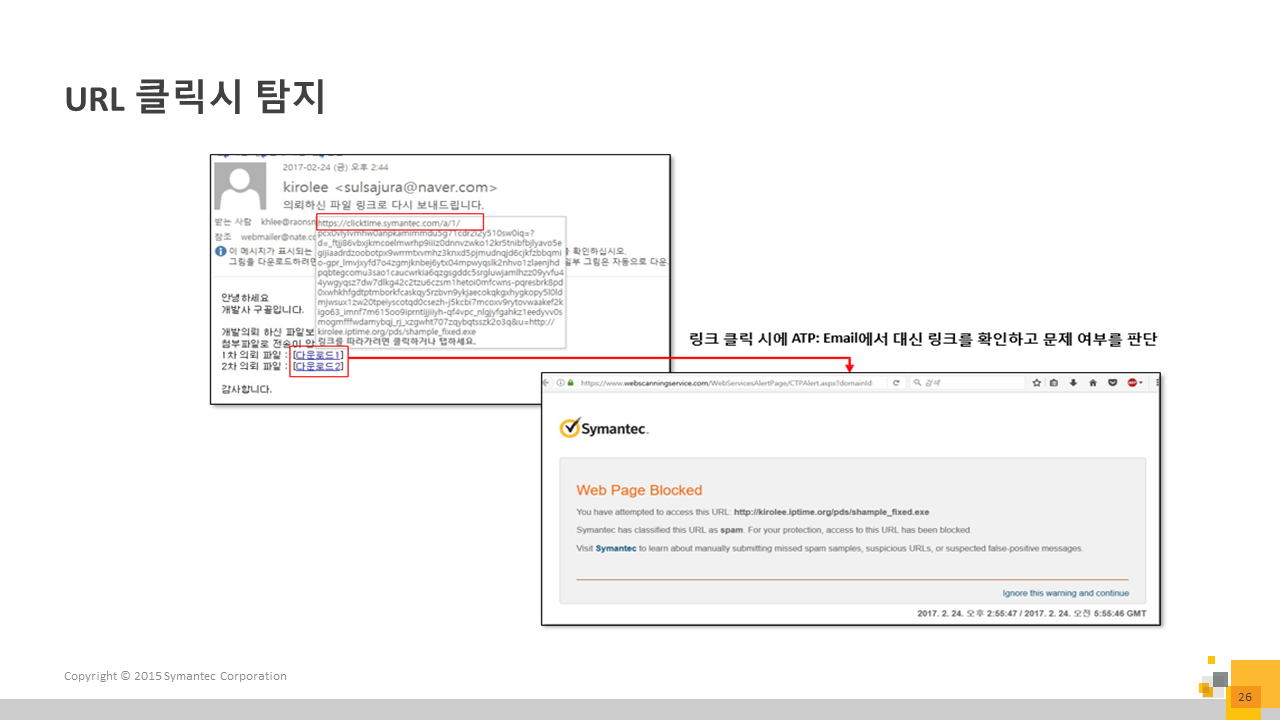
Task: Click the browser back arrow button
Action: [548, 382]
